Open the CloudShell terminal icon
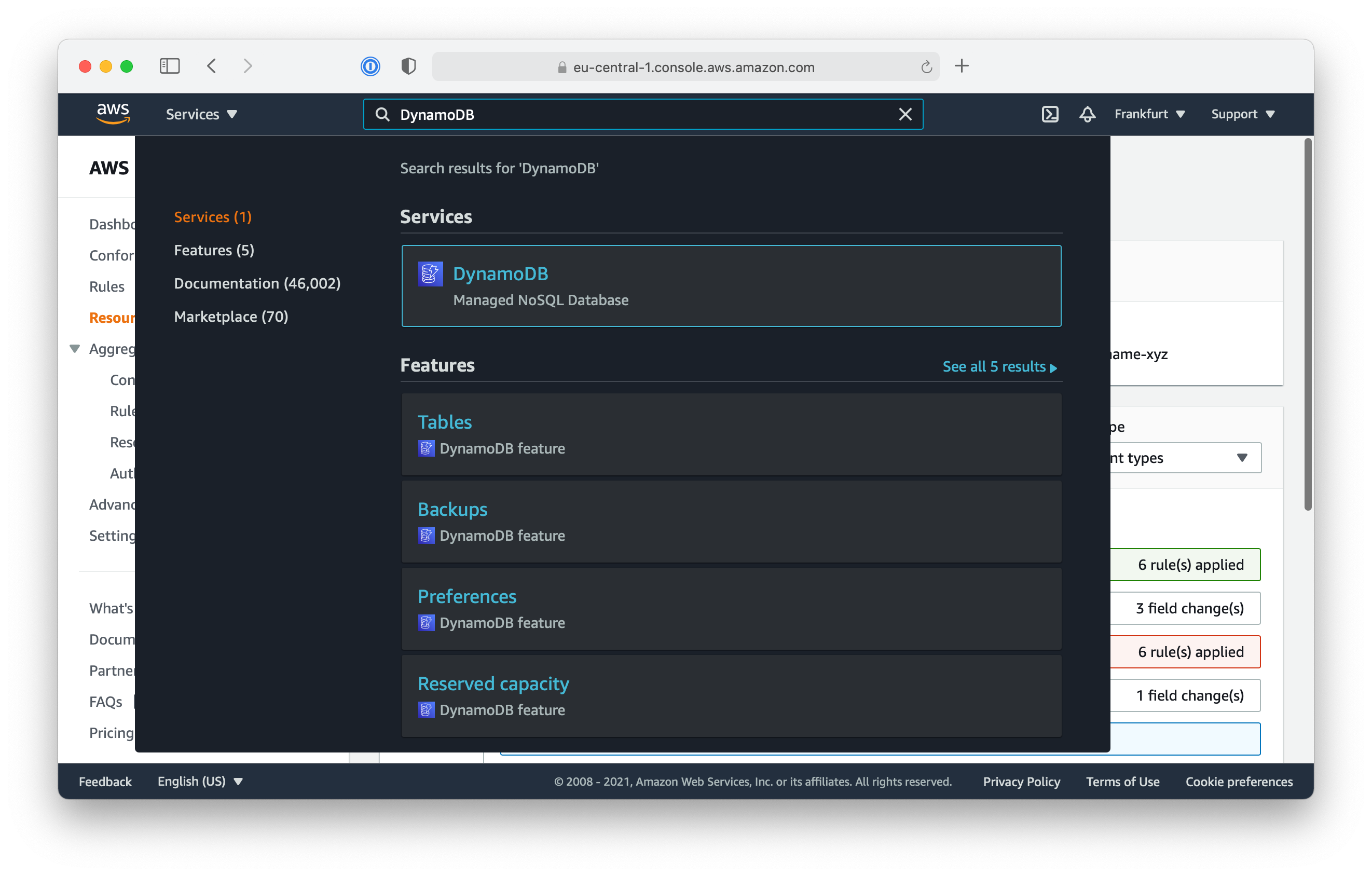The image size is (1372, 876). pyautogui.click(x=1050, y=114)
